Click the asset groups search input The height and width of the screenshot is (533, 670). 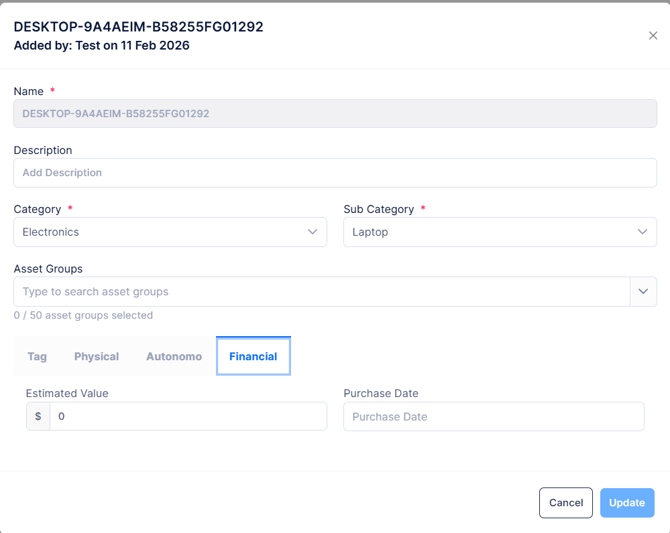tap(320, 292)
